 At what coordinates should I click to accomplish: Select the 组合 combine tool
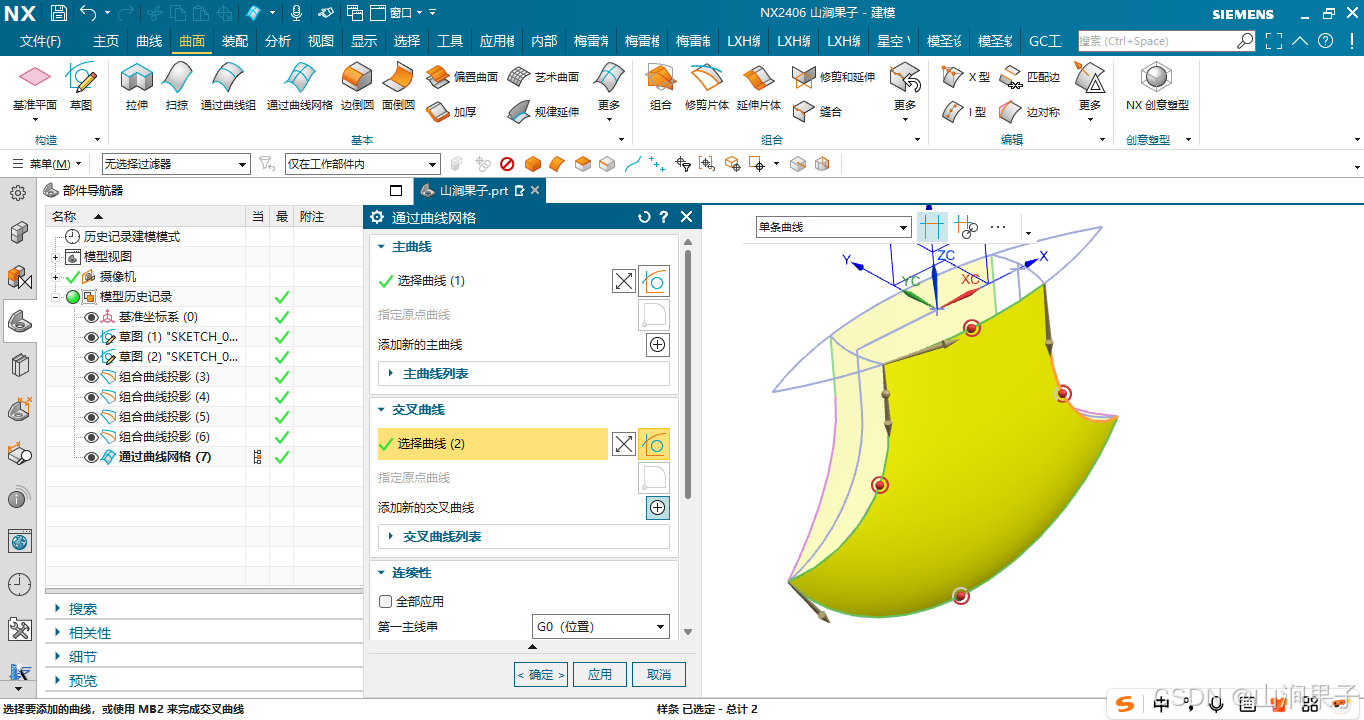click(x=660, y=86)
